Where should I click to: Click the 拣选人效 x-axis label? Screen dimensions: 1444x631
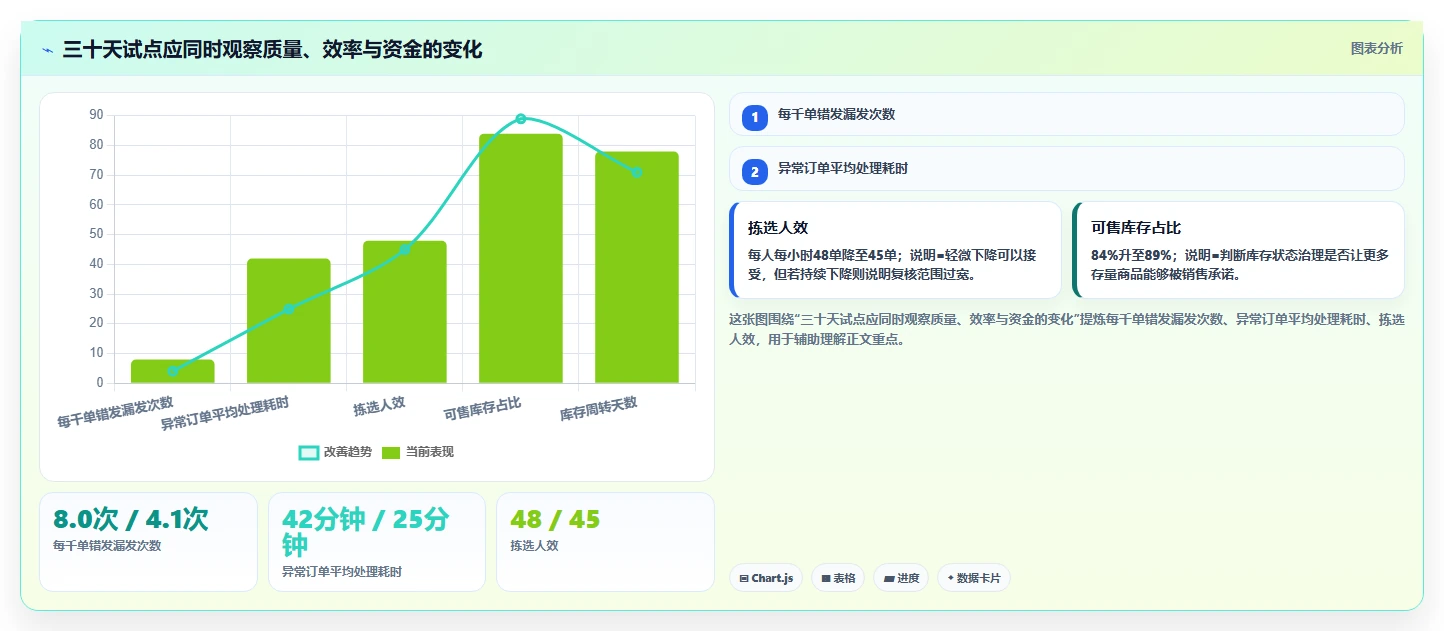pos(379,405)
